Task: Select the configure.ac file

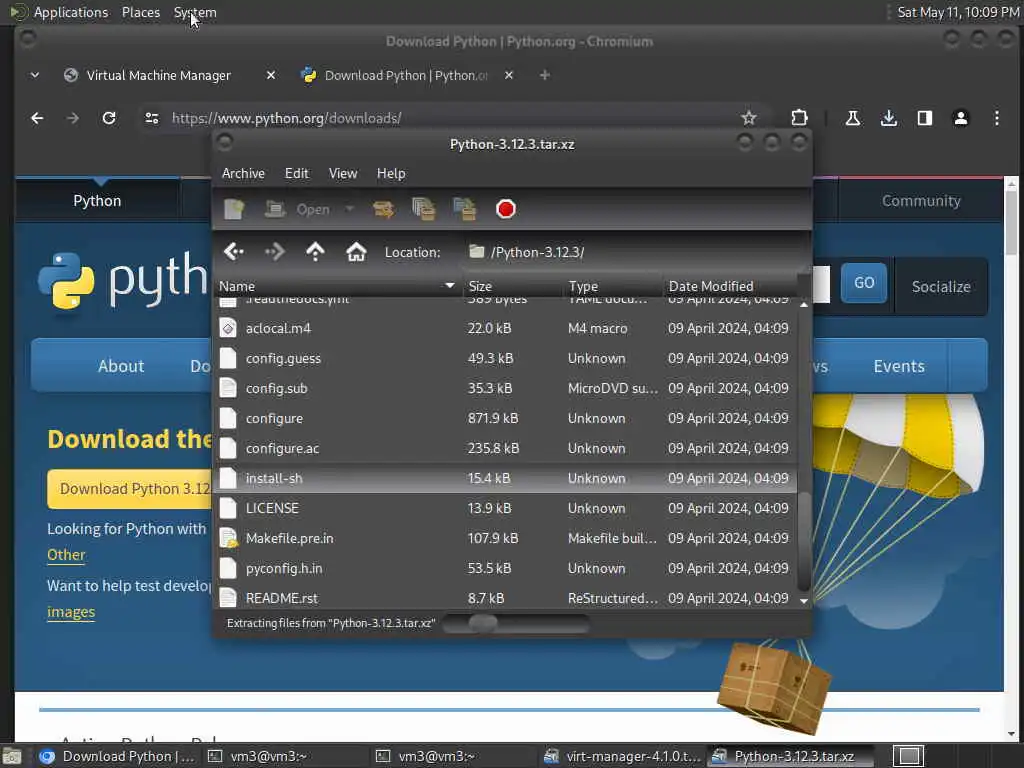Action: coord(505,448)
